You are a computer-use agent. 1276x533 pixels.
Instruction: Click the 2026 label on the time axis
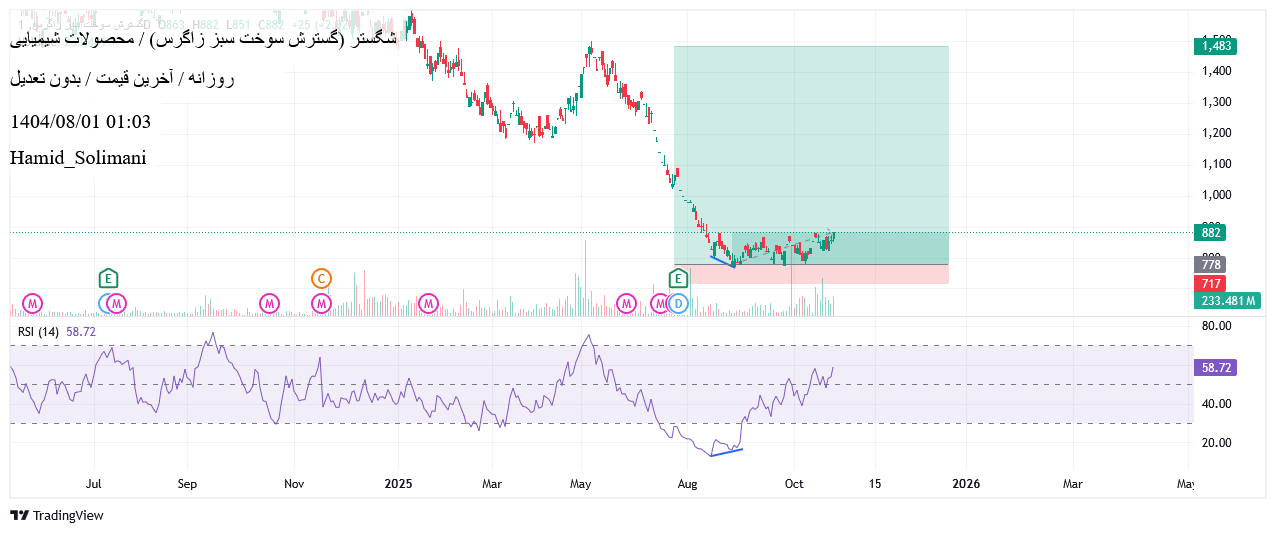click(x=966, y=484)
